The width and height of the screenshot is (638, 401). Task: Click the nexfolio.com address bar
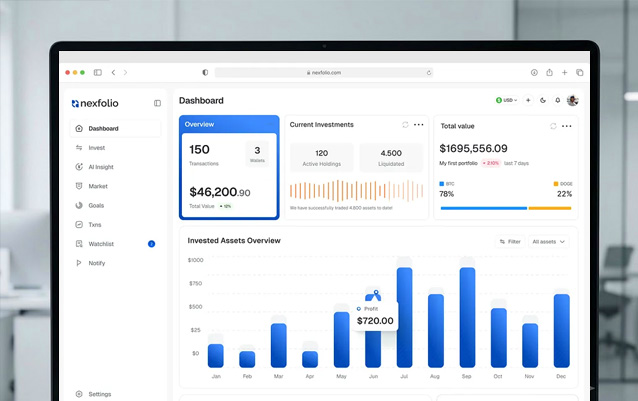[324, 72]
